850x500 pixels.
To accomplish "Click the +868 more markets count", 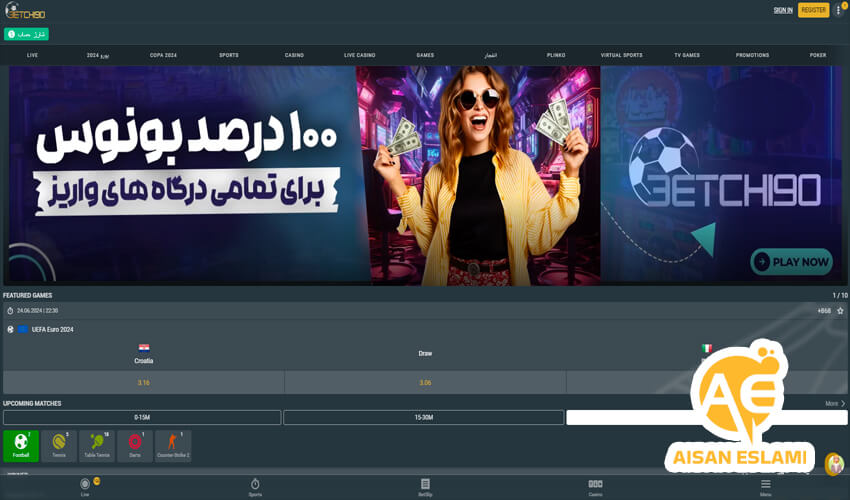I will (823, 311).
